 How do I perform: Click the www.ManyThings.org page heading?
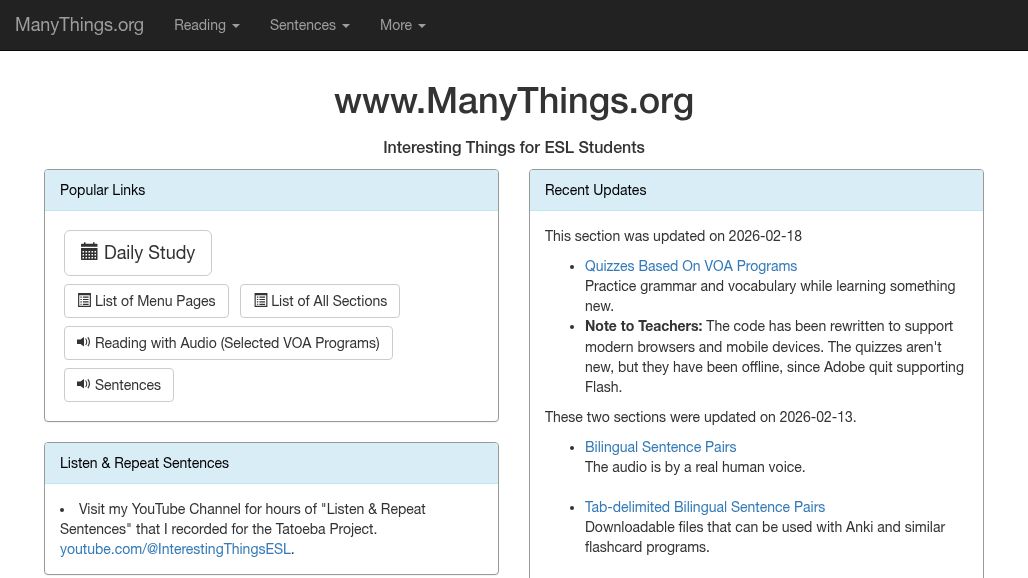(513, 101)
